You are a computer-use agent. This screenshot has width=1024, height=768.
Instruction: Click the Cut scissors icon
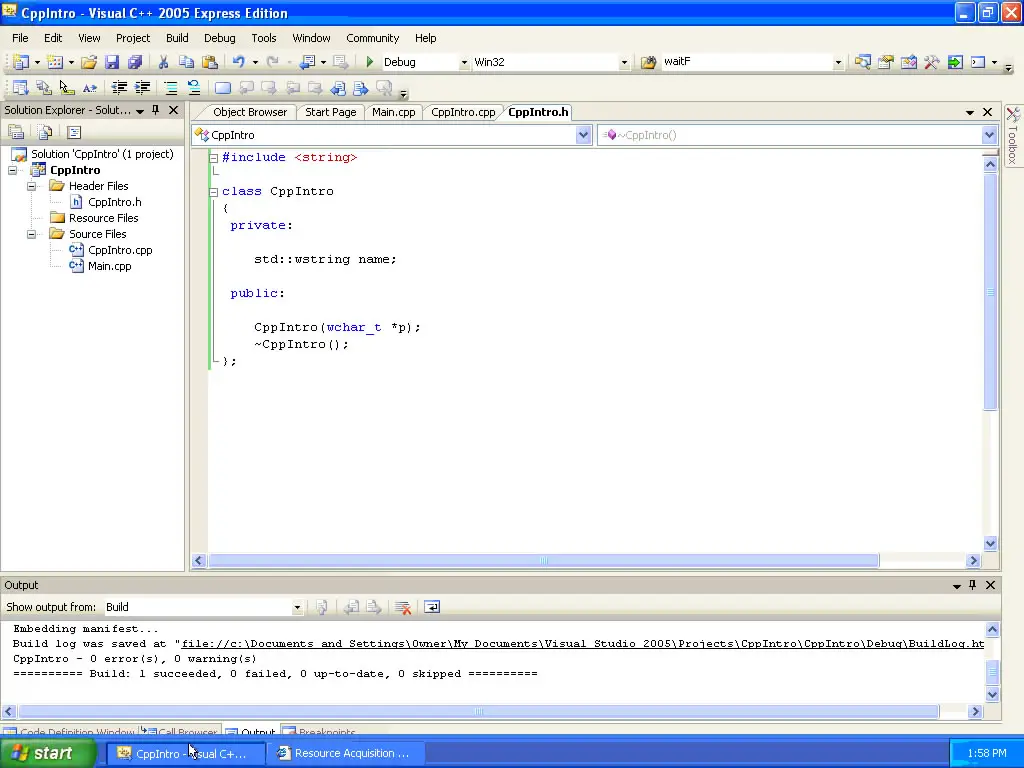pos(163,62)
